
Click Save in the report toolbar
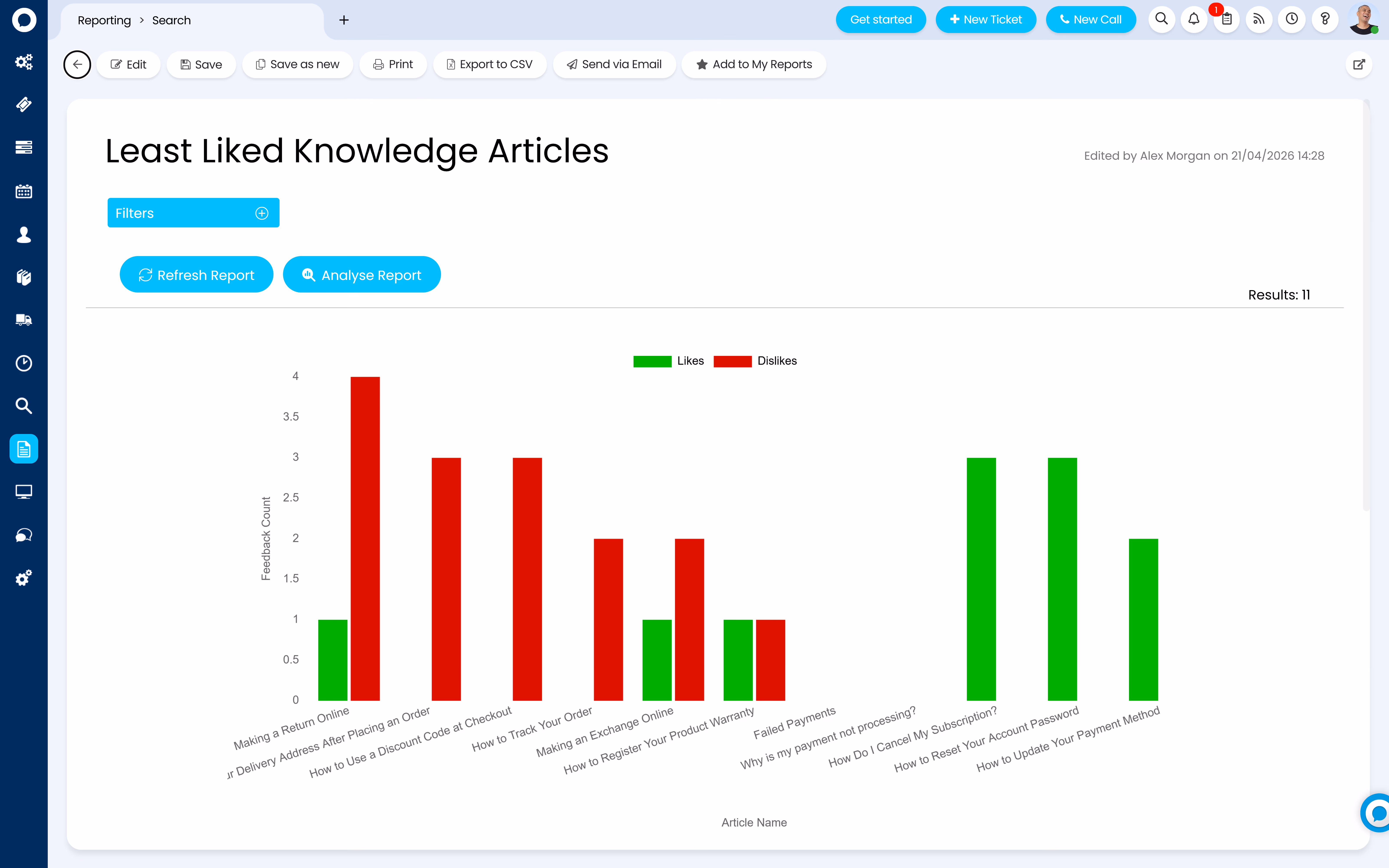(201, 64)
